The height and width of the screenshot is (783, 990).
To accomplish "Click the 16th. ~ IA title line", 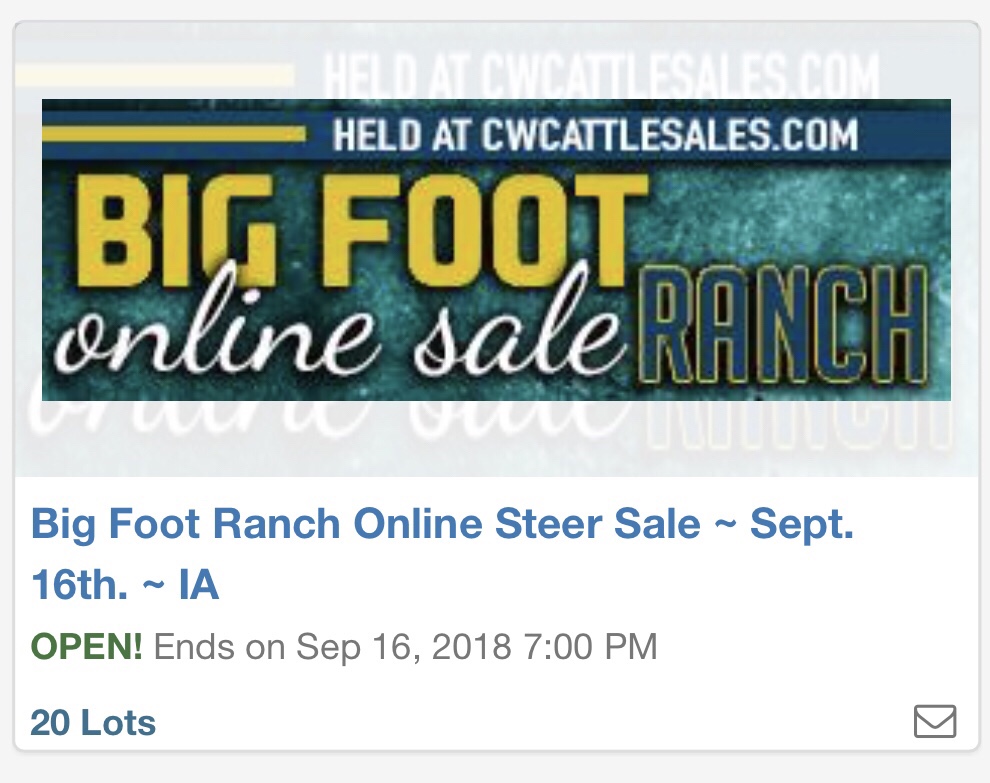I will click(125, 585).
